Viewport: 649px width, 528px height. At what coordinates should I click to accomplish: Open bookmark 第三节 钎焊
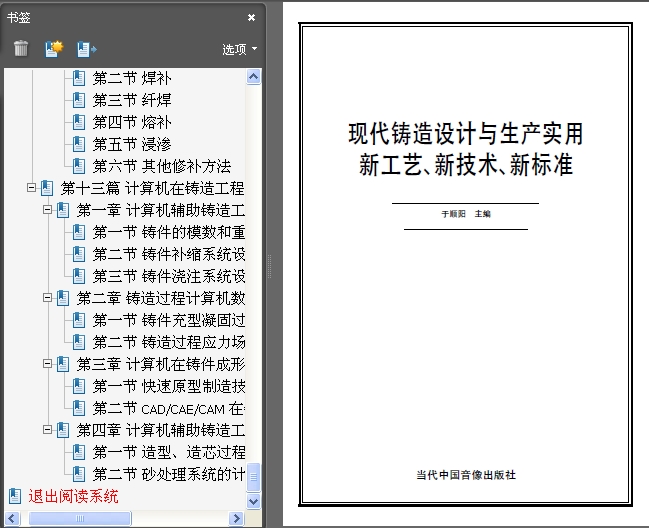(132, 100)
